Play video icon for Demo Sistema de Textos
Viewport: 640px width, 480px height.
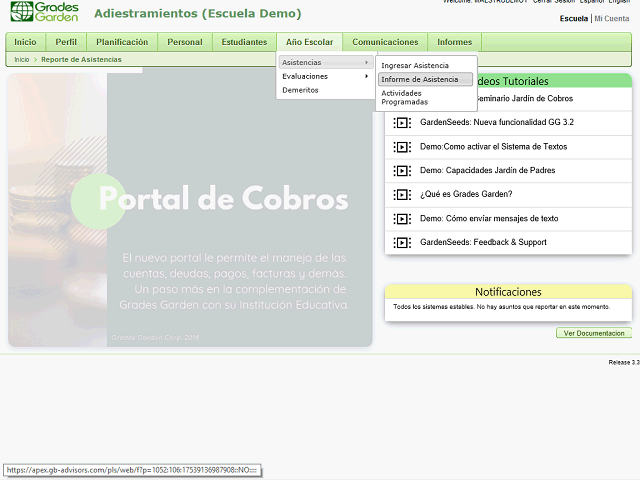click(402, 147)
